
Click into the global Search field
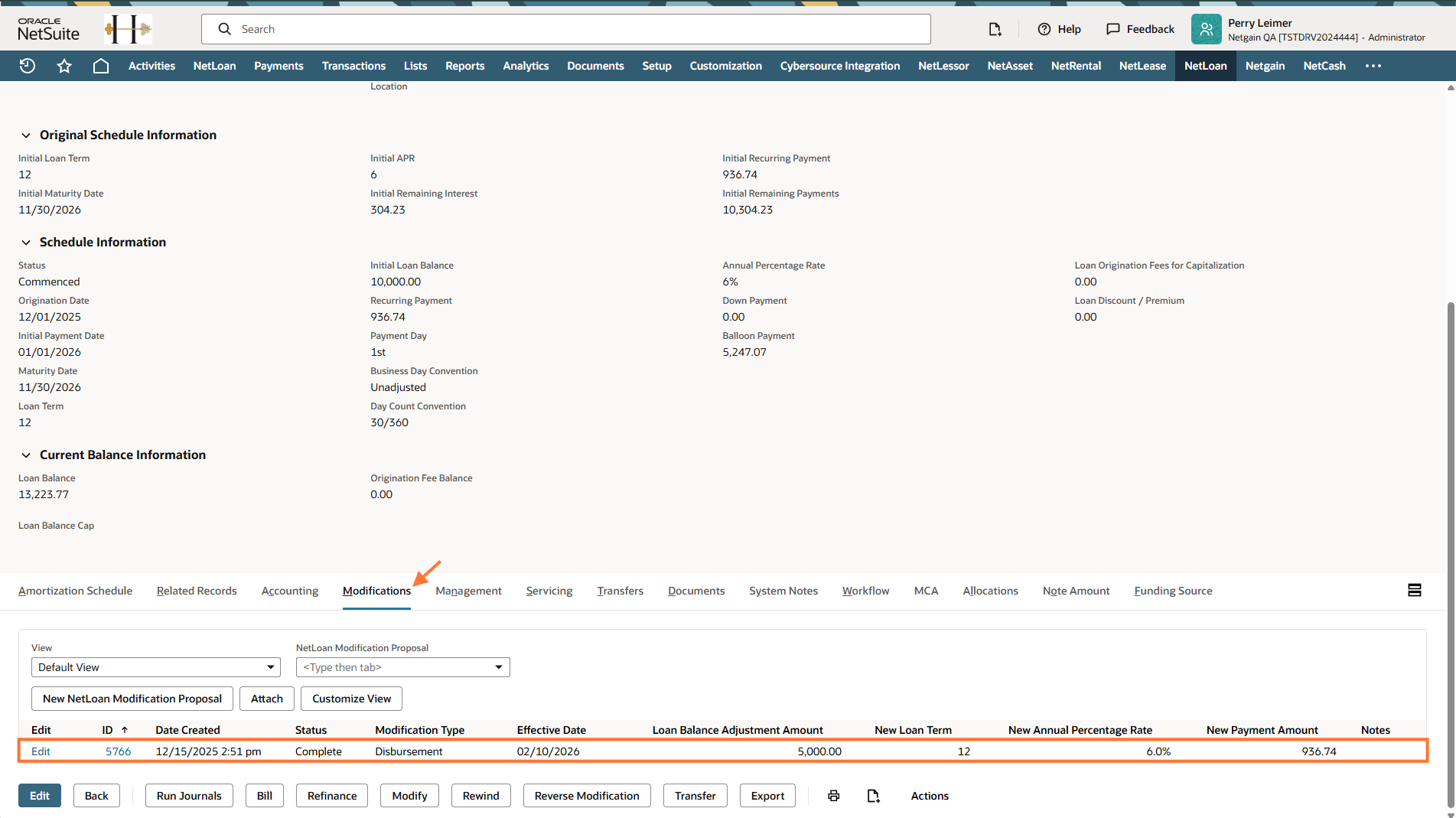tap(566, 29)
